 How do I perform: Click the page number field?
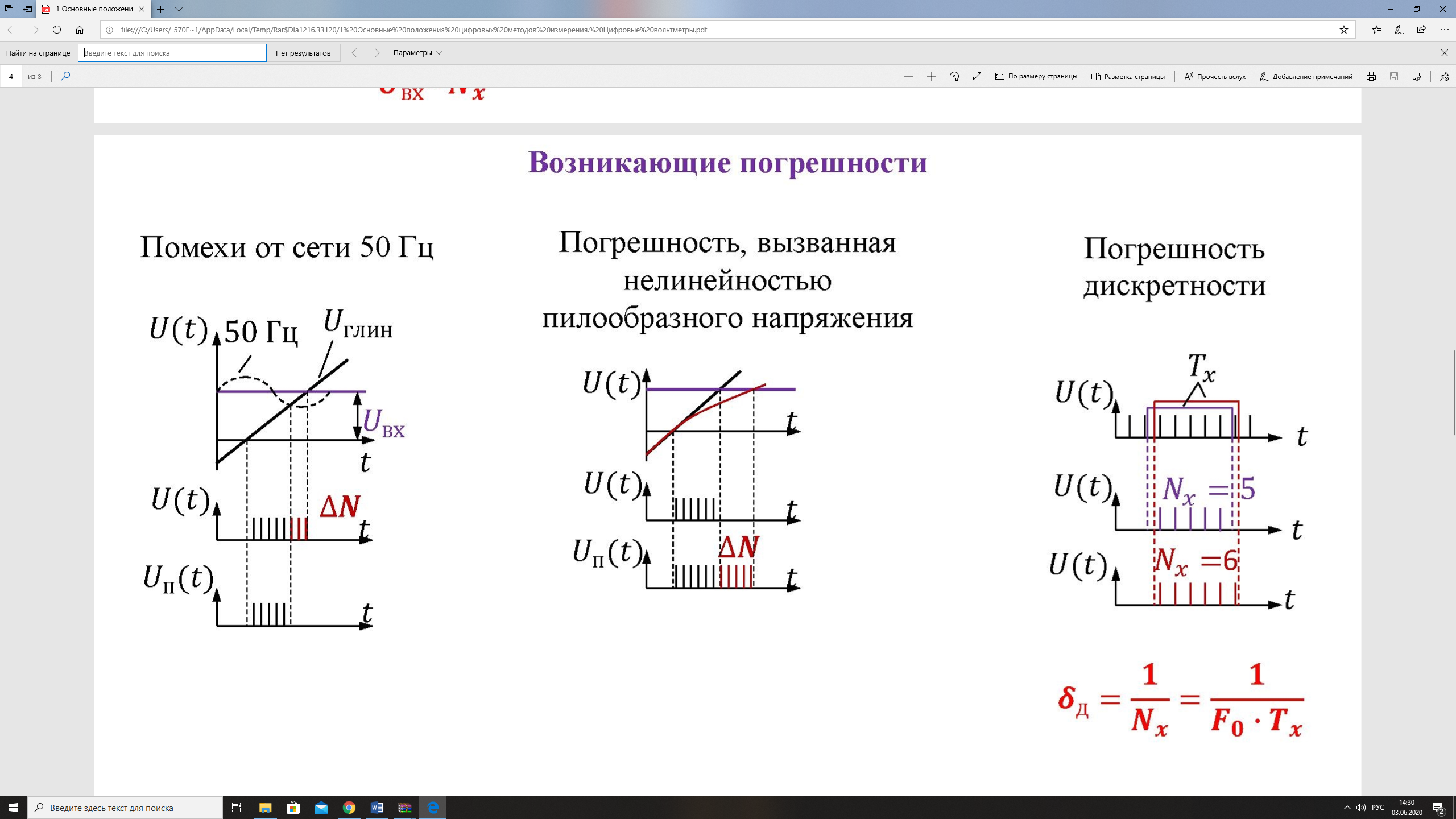pos(11,76)
